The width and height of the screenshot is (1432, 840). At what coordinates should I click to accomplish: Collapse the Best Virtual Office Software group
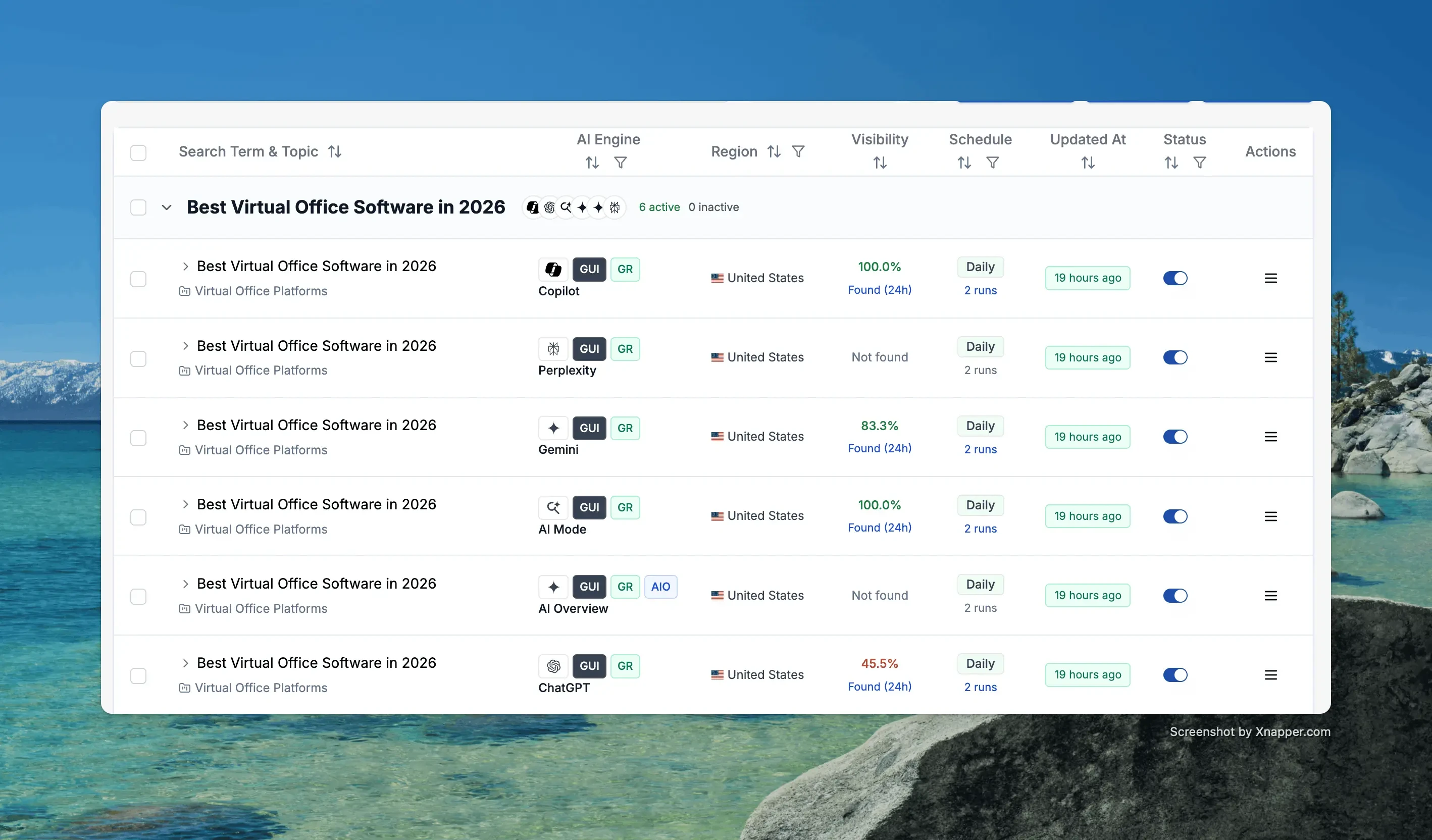click(167, 207)
